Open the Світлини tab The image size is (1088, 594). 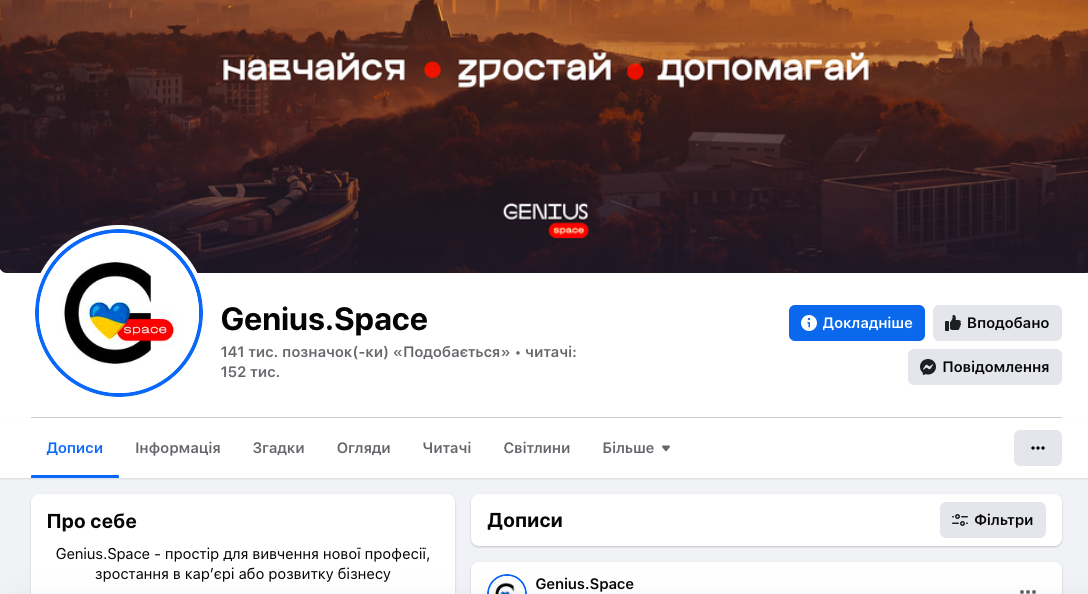536,448
